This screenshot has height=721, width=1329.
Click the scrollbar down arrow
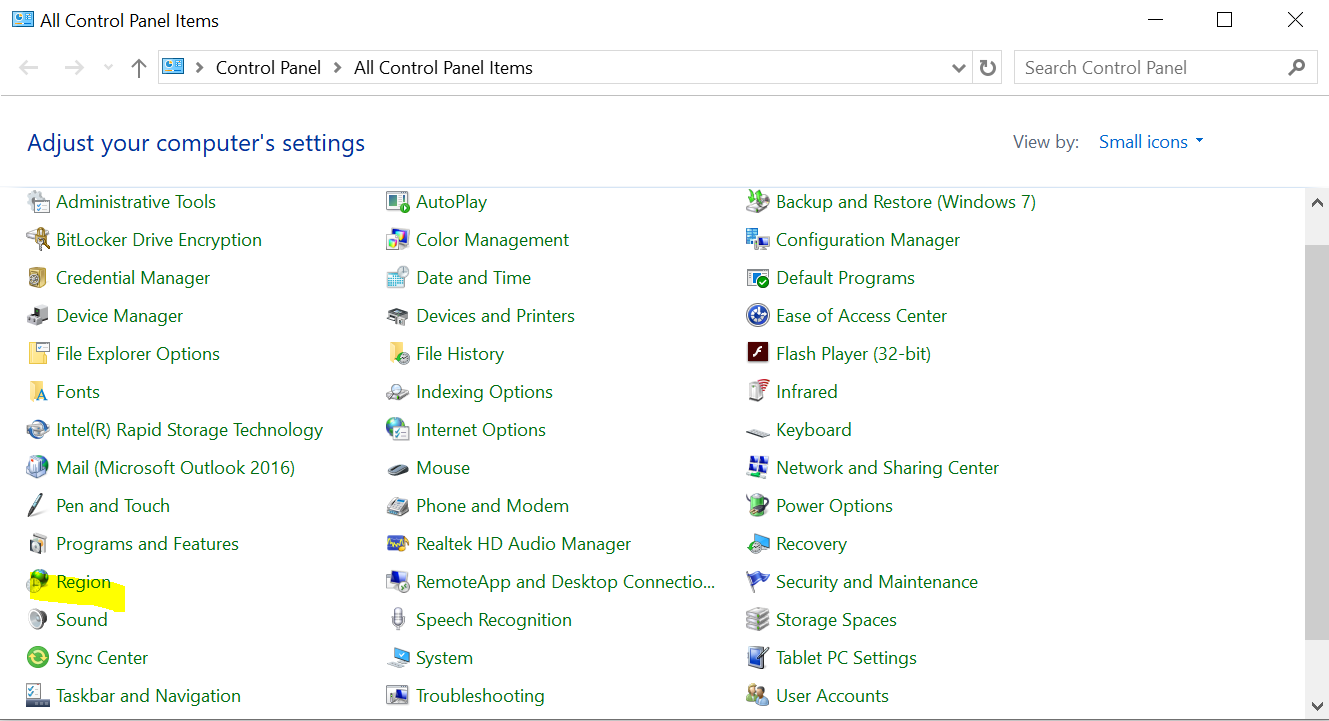(x=1317, y=707)
